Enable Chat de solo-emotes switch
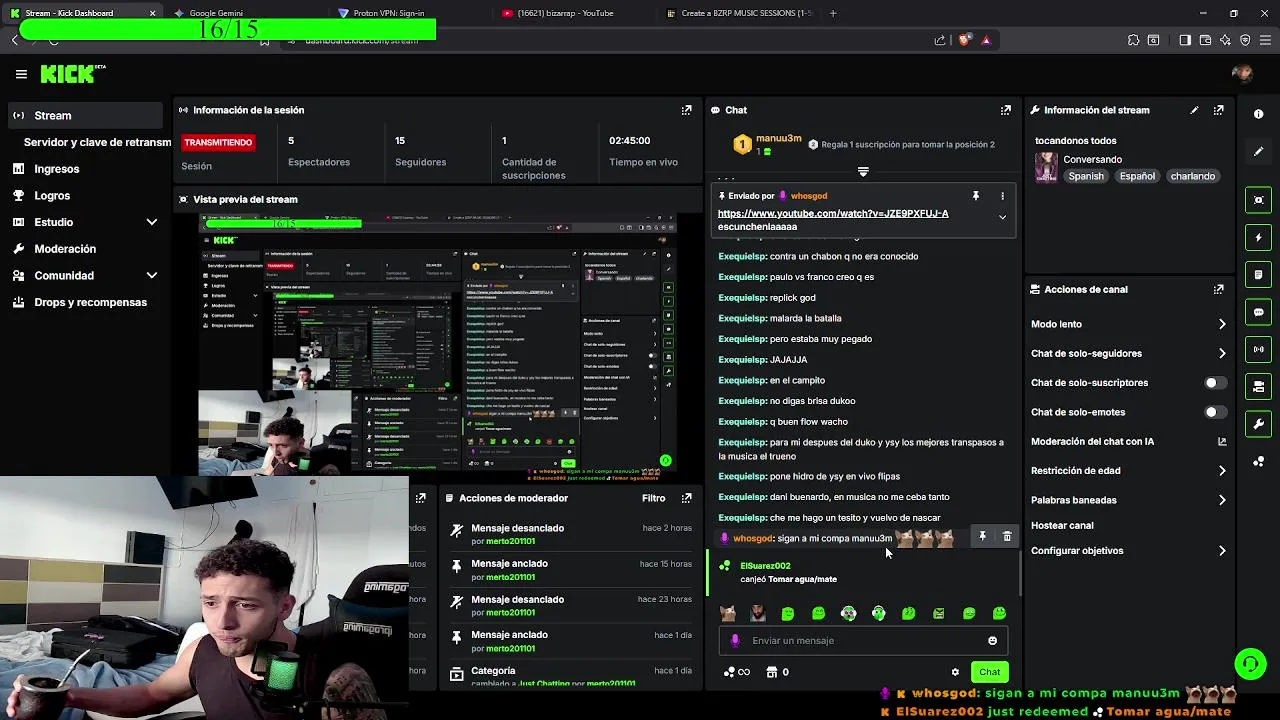The height and width of the screenshot is (720, 1280). 1215,412
